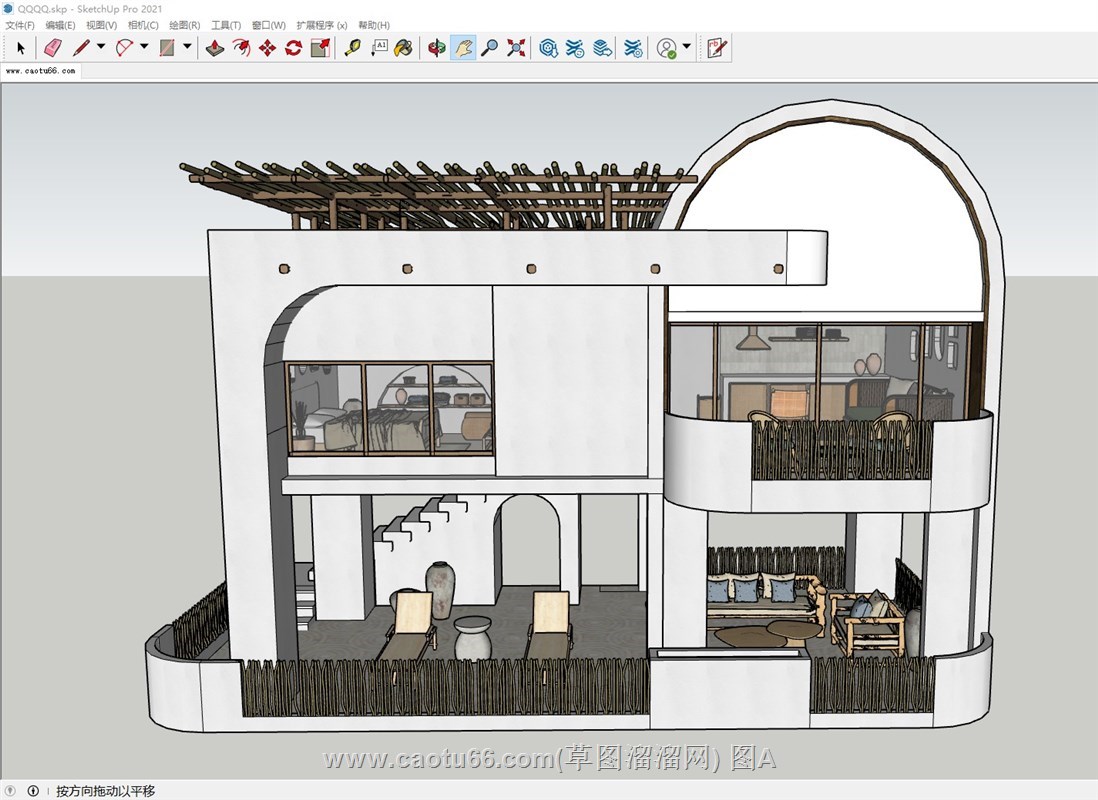Expand the user account dropdown arrow
The image size is (1098, 800).
pyautogui.click(x=686, y=46)
